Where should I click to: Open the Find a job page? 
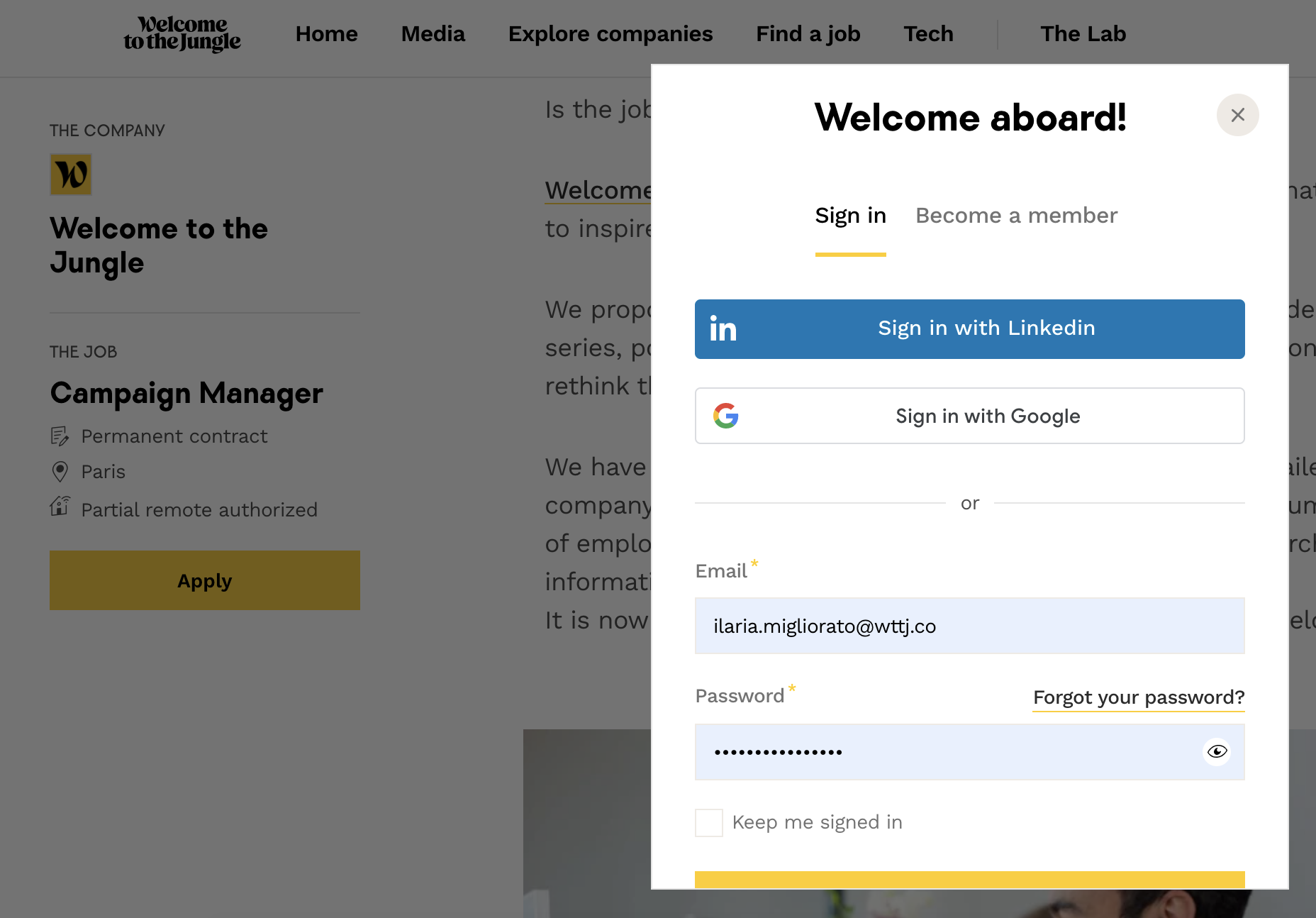click(808, 34)
